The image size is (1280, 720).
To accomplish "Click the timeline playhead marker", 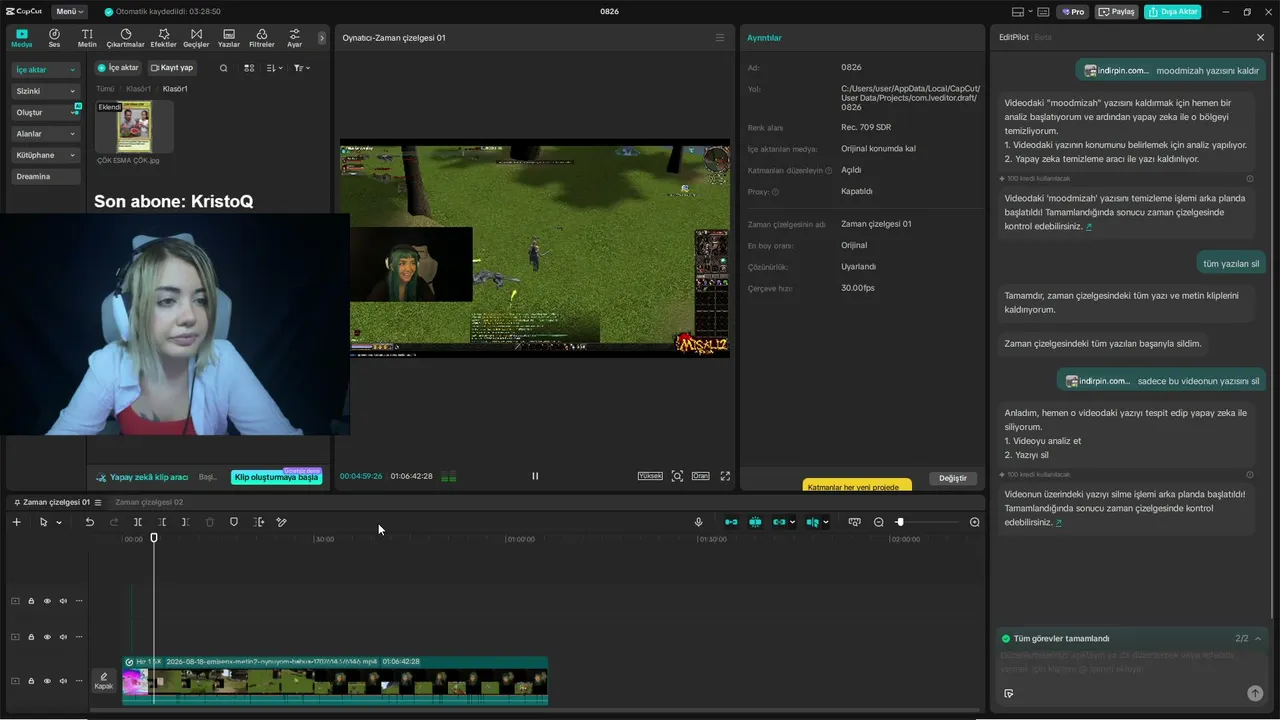I will coord(154,538).
